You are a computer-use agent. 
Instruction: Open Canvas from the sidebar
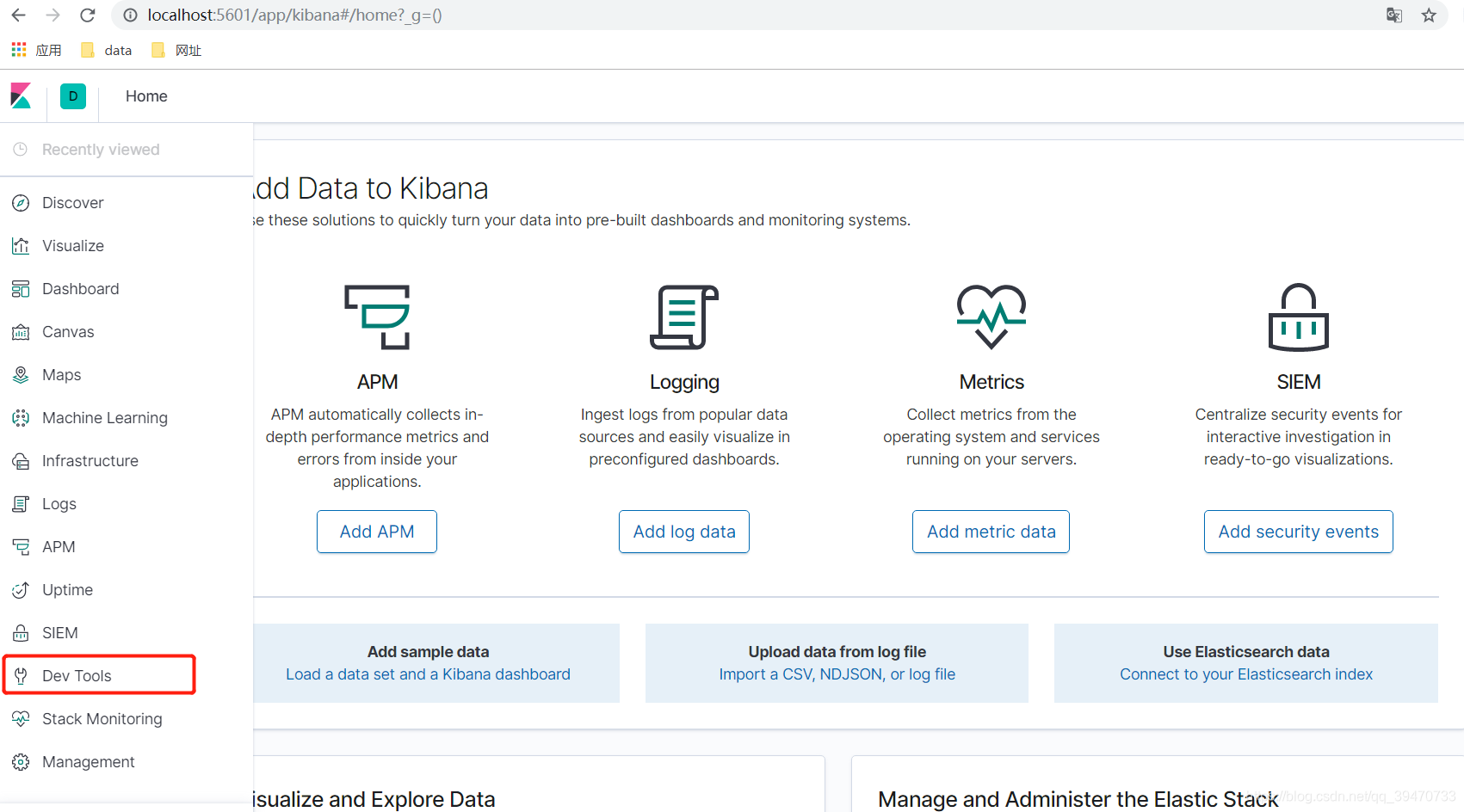tap(68, 331)
